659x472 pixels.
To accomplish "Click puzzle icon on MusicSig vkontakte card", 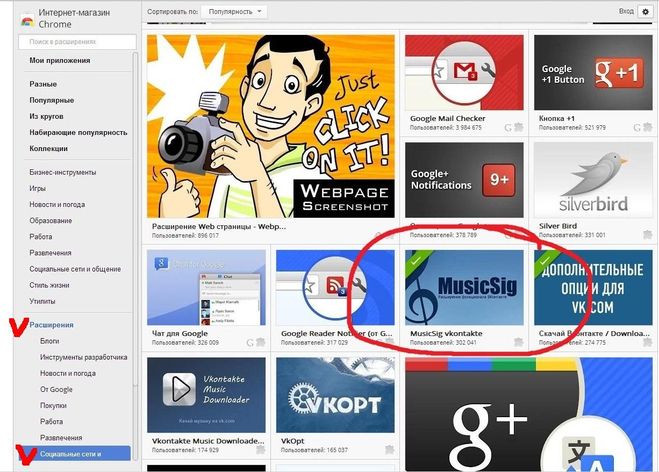I will pyautogui.click(x=519, y=343).
